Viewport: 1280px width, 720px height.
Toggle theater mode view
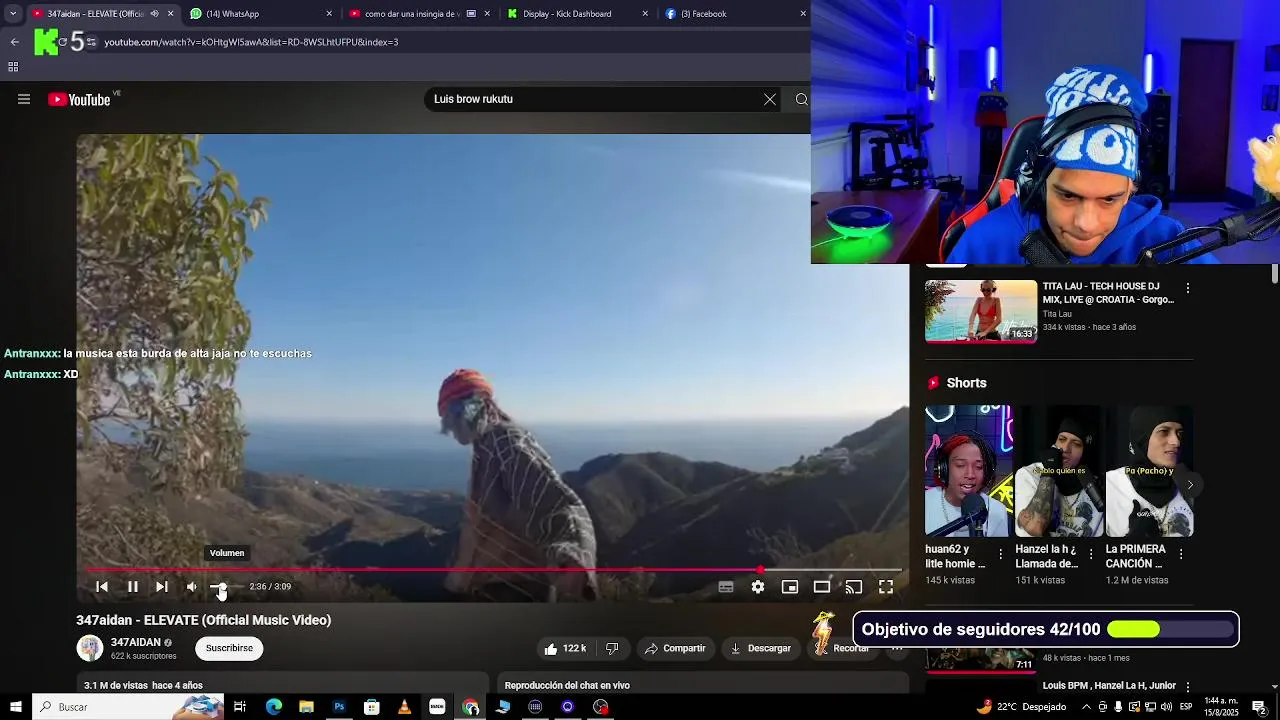[822, 587]
